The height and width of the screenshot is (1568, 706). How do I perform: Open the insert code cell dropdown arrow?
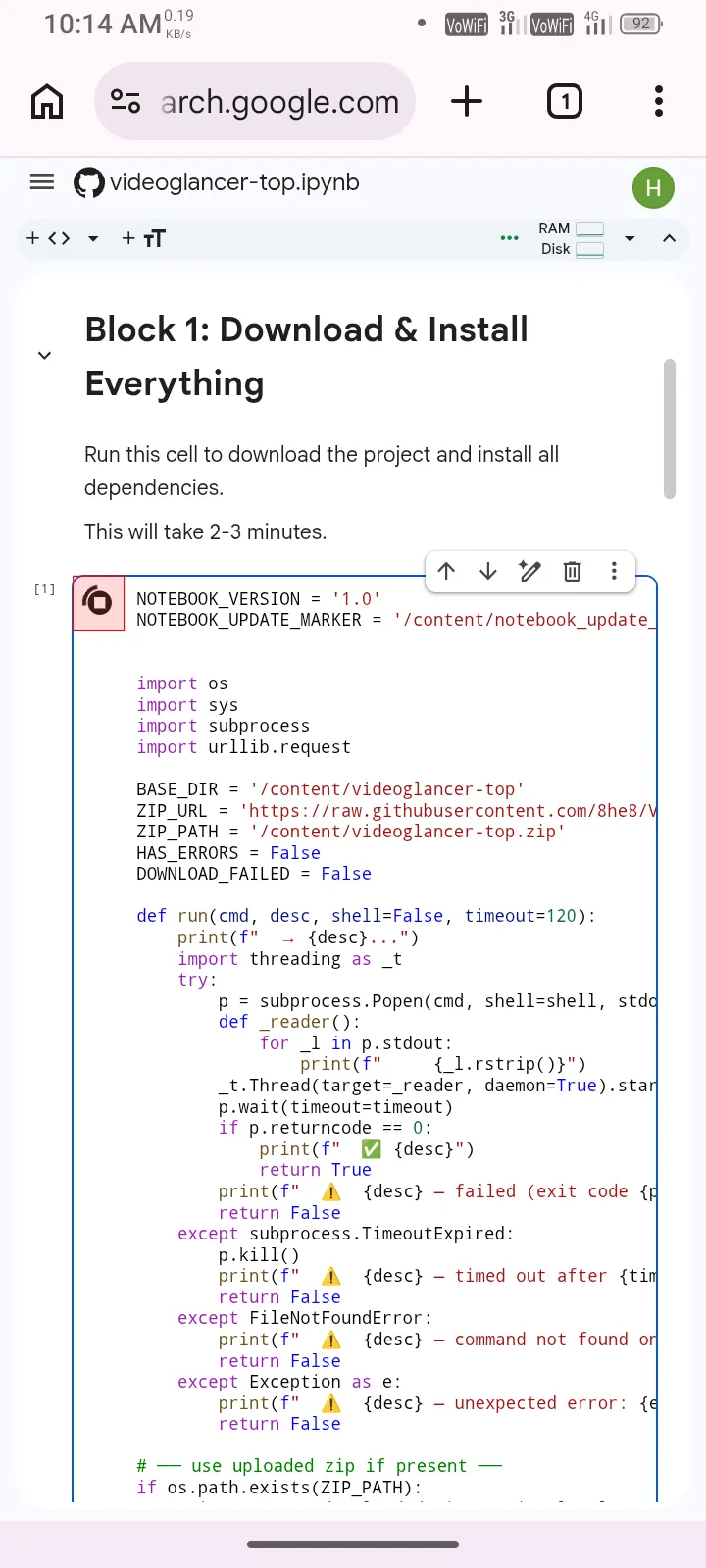click(x=93, y=238)
